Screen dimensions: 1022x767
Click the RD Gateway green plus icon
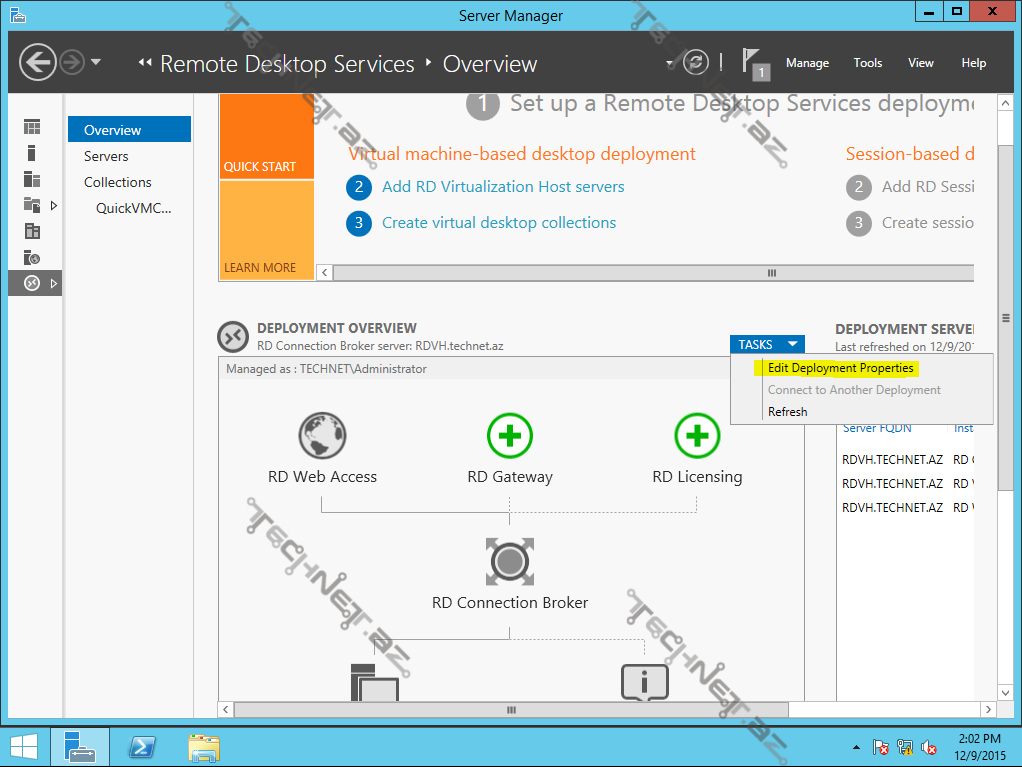pyautogui.click(x=510, y=437)
